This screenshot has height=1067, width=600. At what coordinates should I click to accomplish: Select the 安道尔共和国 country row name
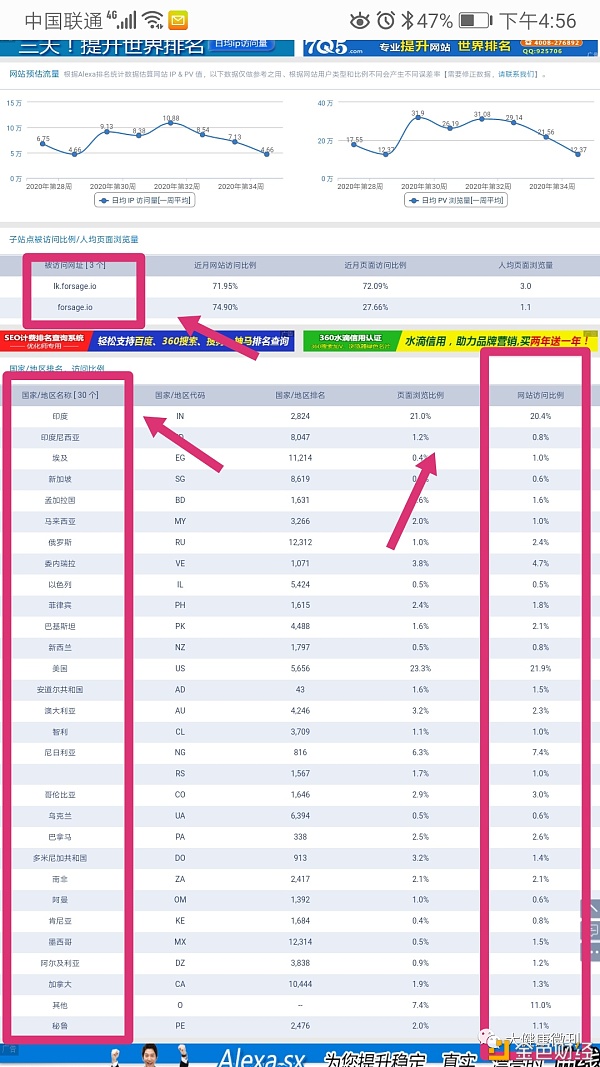[59, 690]
